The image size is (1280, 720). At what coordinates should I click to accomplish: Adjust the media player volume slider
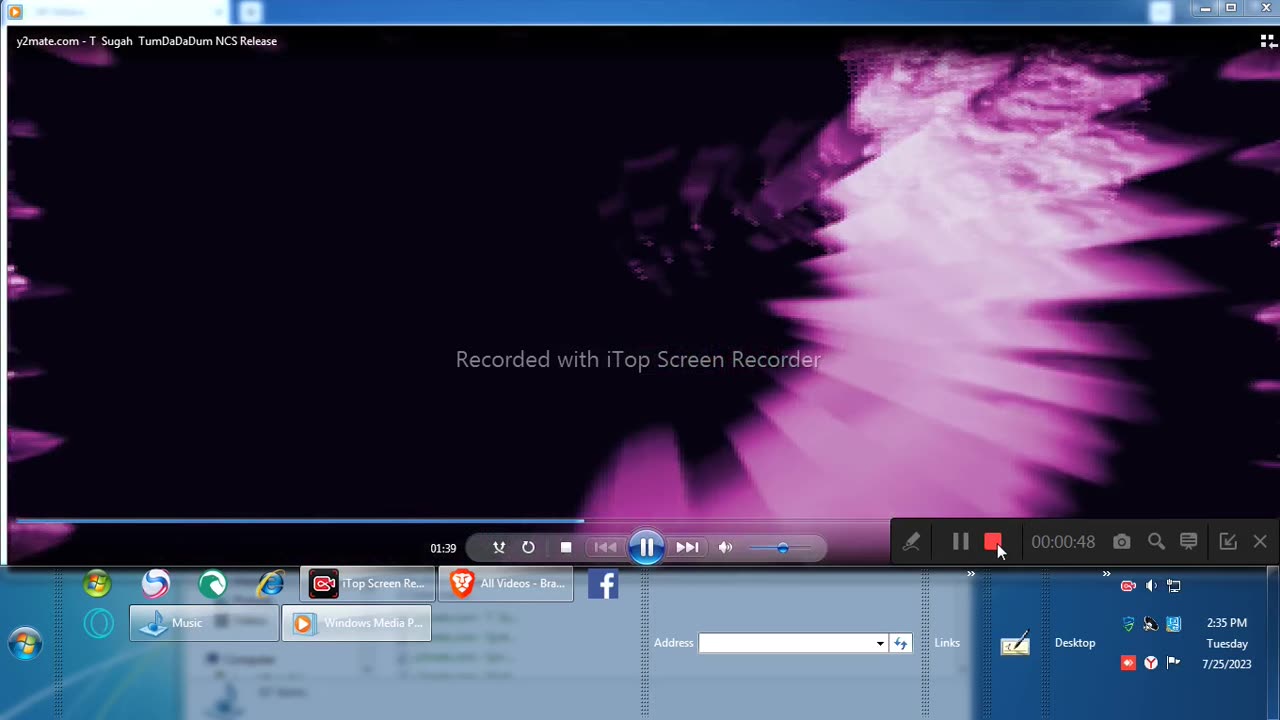pyautogui.click(x=782, y=548)
